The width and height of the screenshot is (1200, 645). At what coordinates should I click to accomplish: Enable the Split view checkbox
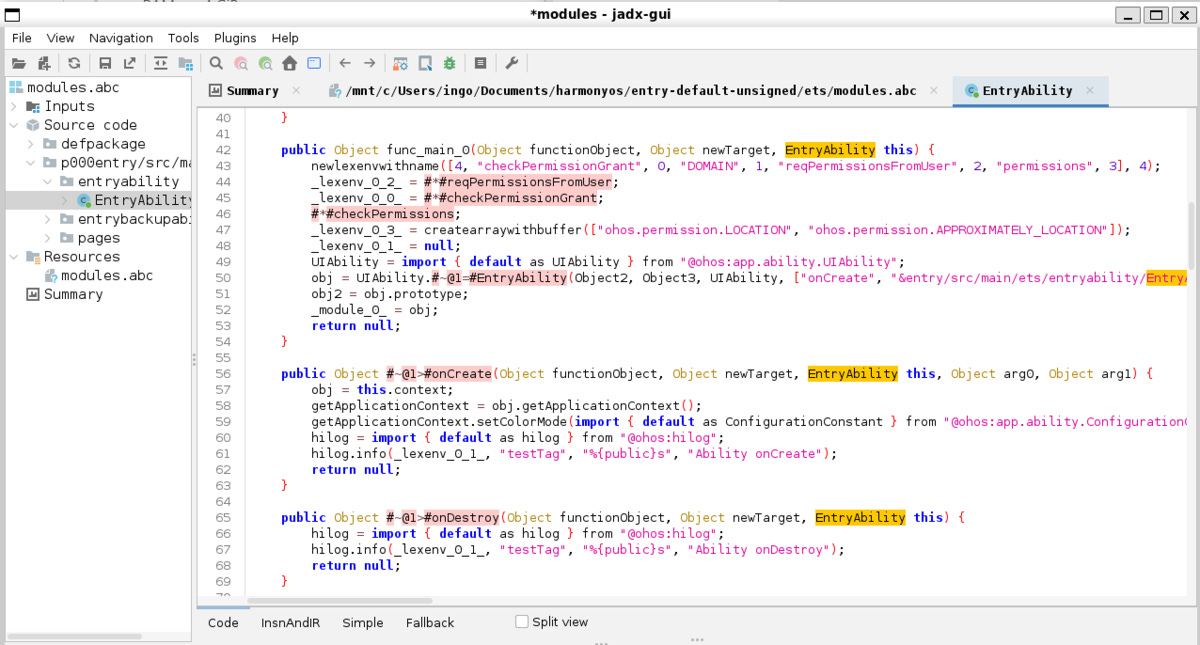pos(521,622)
